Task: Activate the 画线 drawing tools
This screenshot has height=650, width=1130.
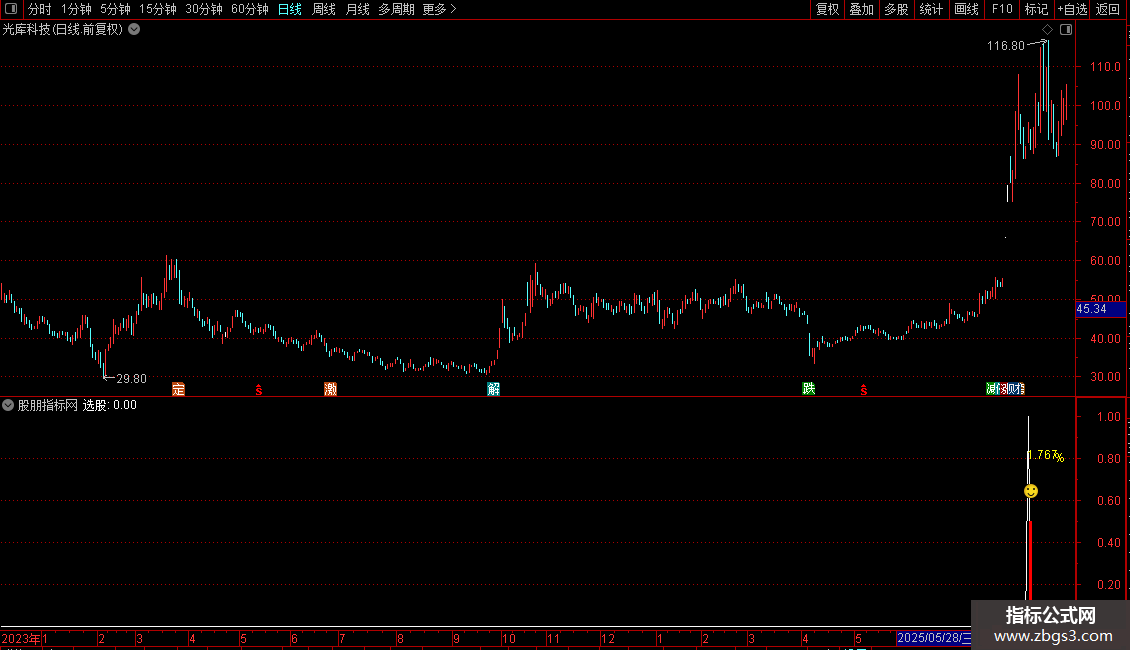Action: (966, 9)
